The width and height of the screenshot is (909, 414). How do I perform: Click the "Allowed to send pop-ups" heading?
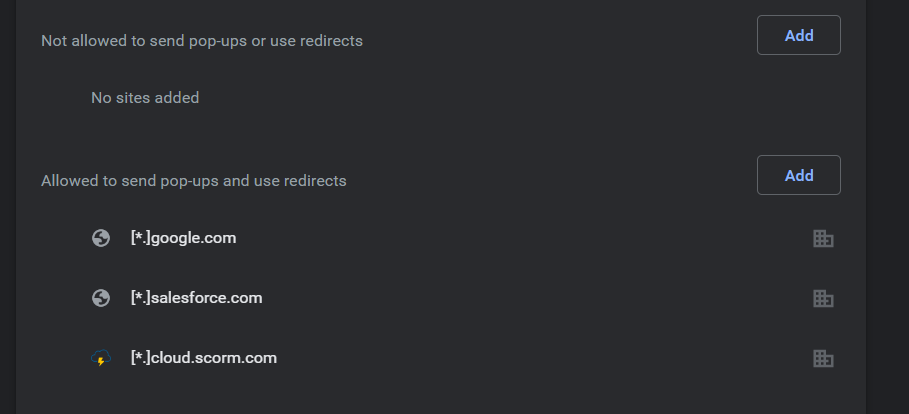coord(193,181)
